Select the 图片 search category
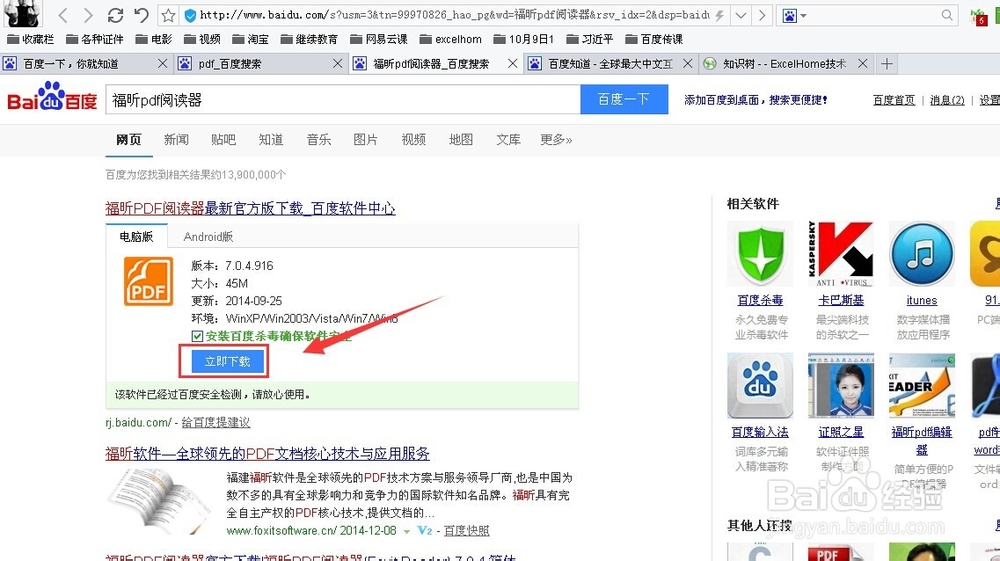 click(365, 140)
